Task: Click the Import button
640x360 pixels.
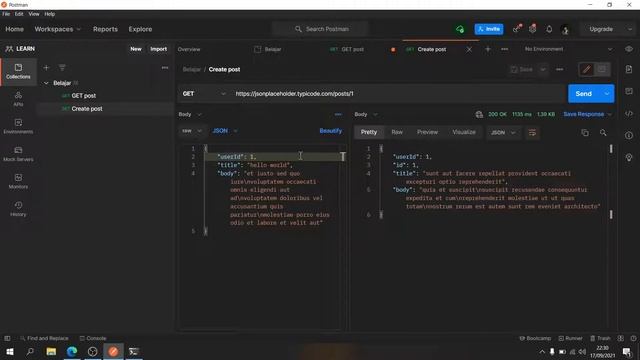Action: [x=159, y=49]
